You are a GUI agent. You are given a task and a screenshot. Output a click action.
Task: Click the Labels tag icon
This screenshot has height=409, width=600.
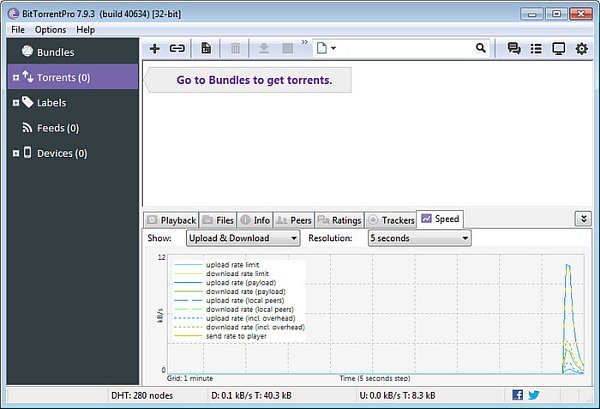[28, 102]
